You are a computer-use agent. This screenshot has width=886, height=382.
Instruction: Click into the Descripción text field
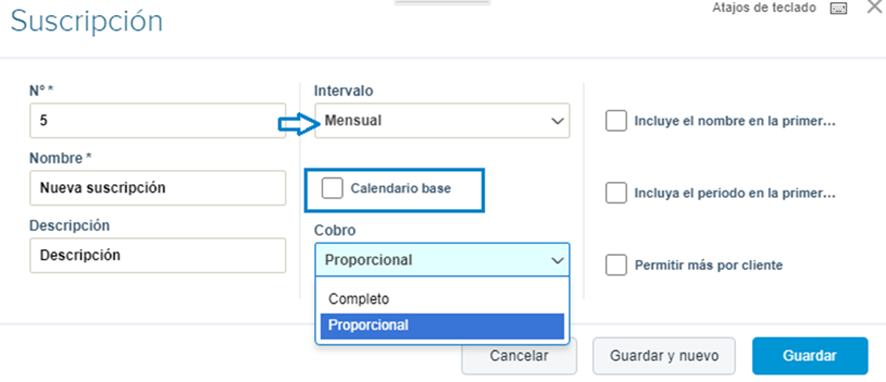click(158, 255)
